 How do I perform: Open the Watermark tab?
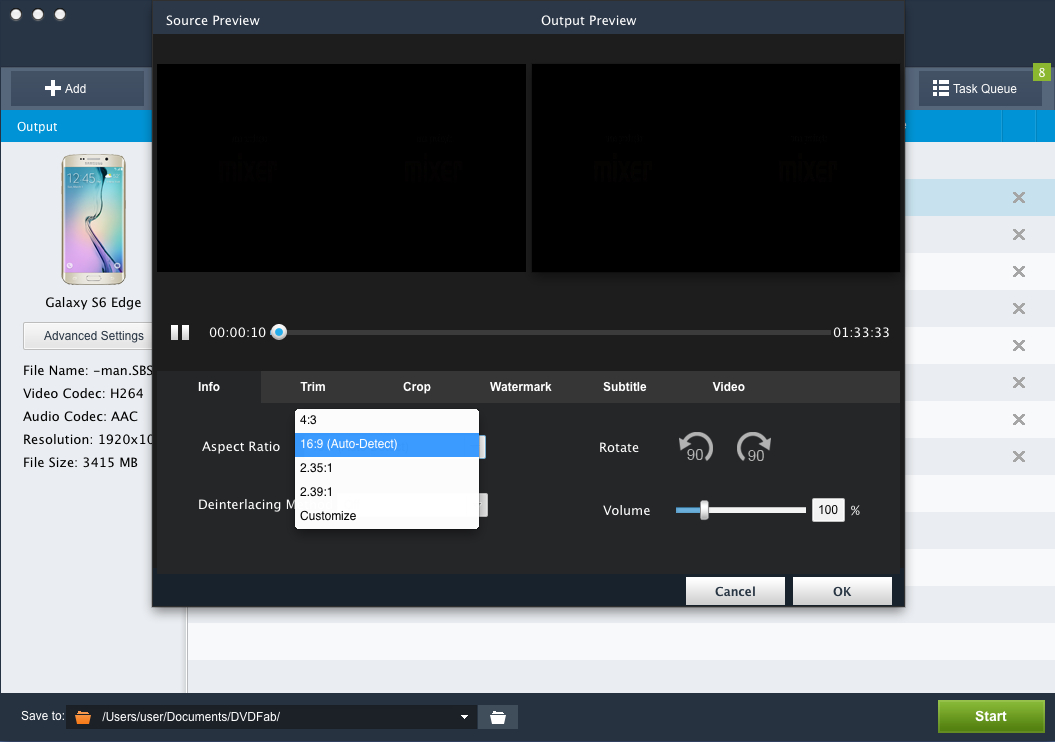point(521,387)
